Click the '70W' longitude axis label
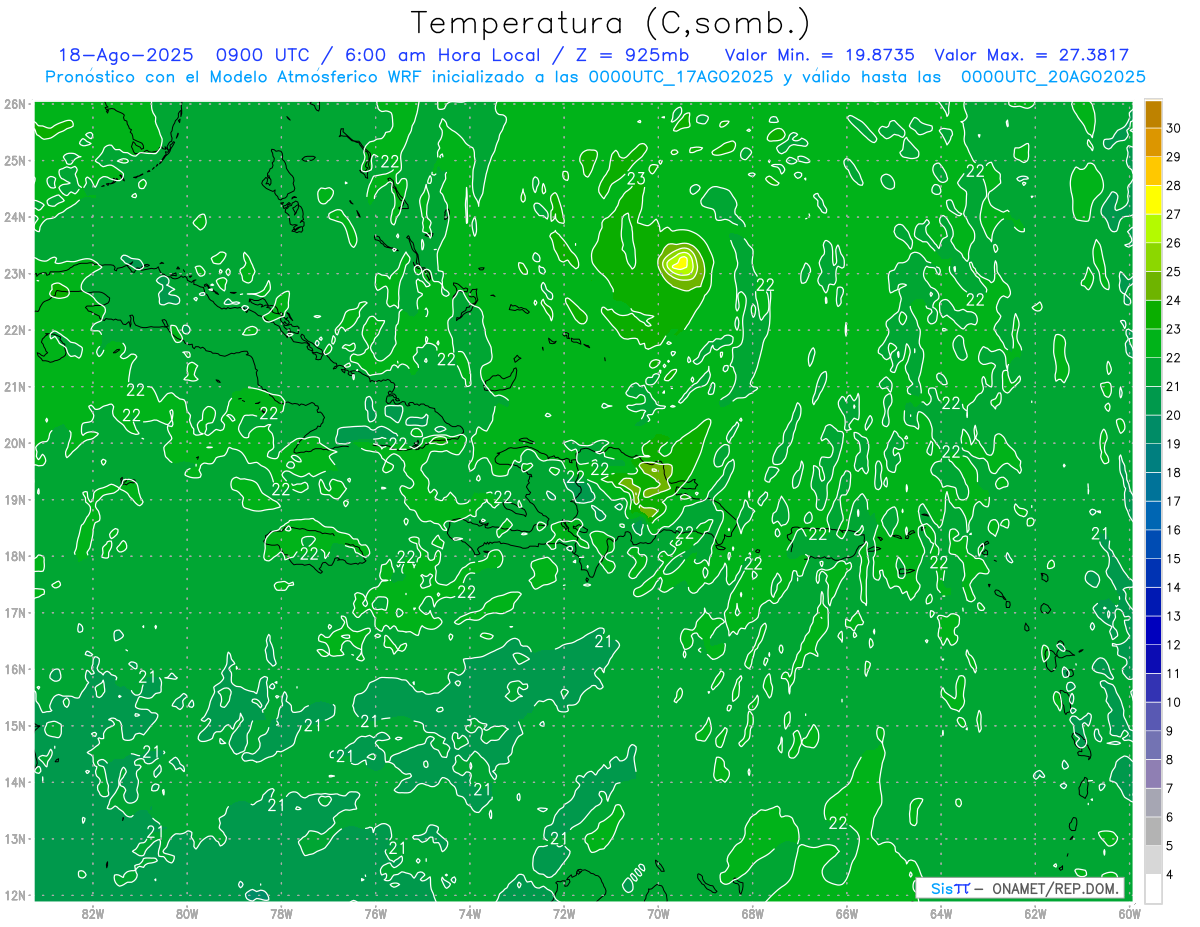 click(658, 913)
